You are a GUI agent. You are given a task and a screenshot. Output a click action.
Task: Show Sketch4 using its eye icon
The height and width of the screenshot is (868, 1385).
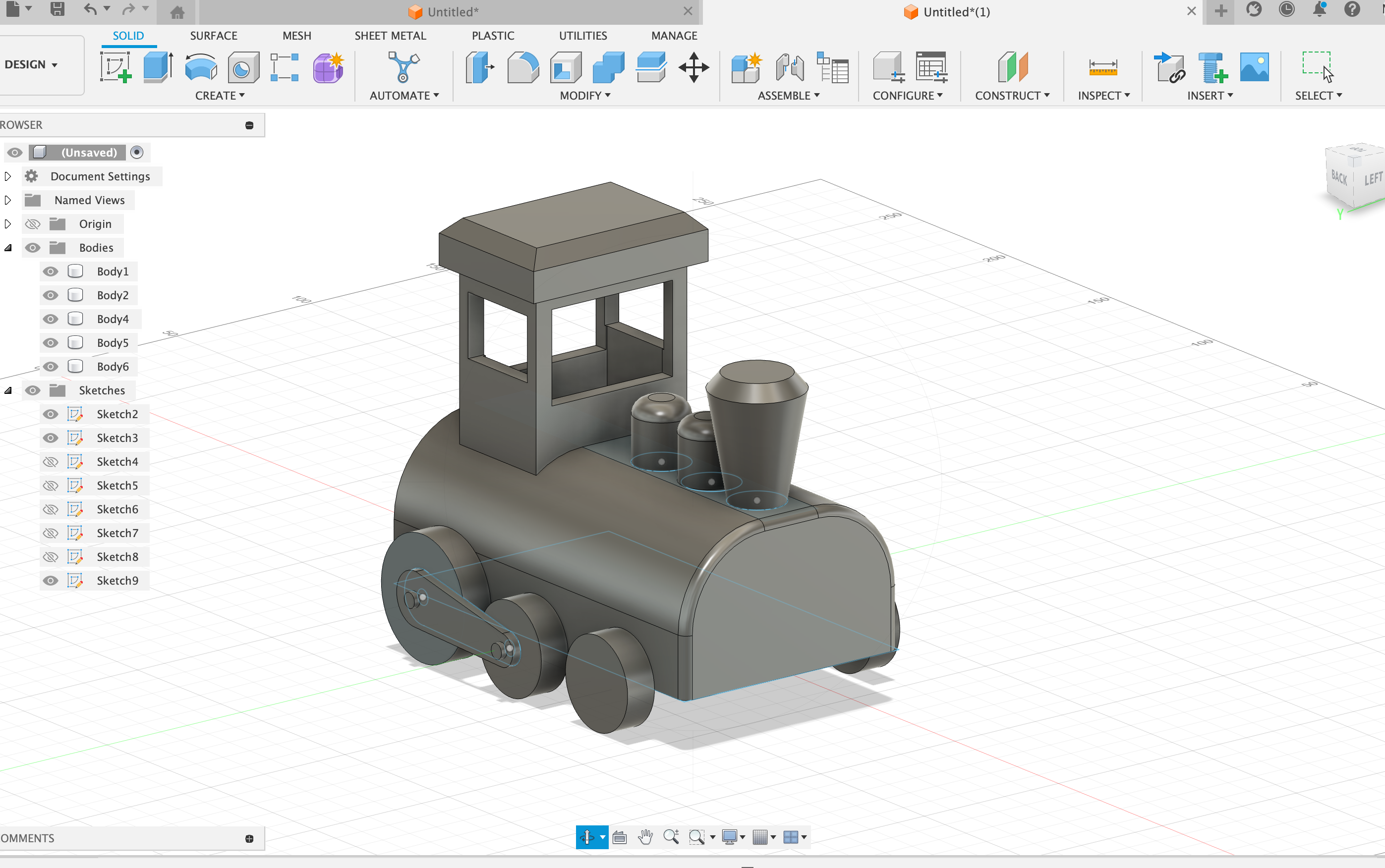(51, 462)
